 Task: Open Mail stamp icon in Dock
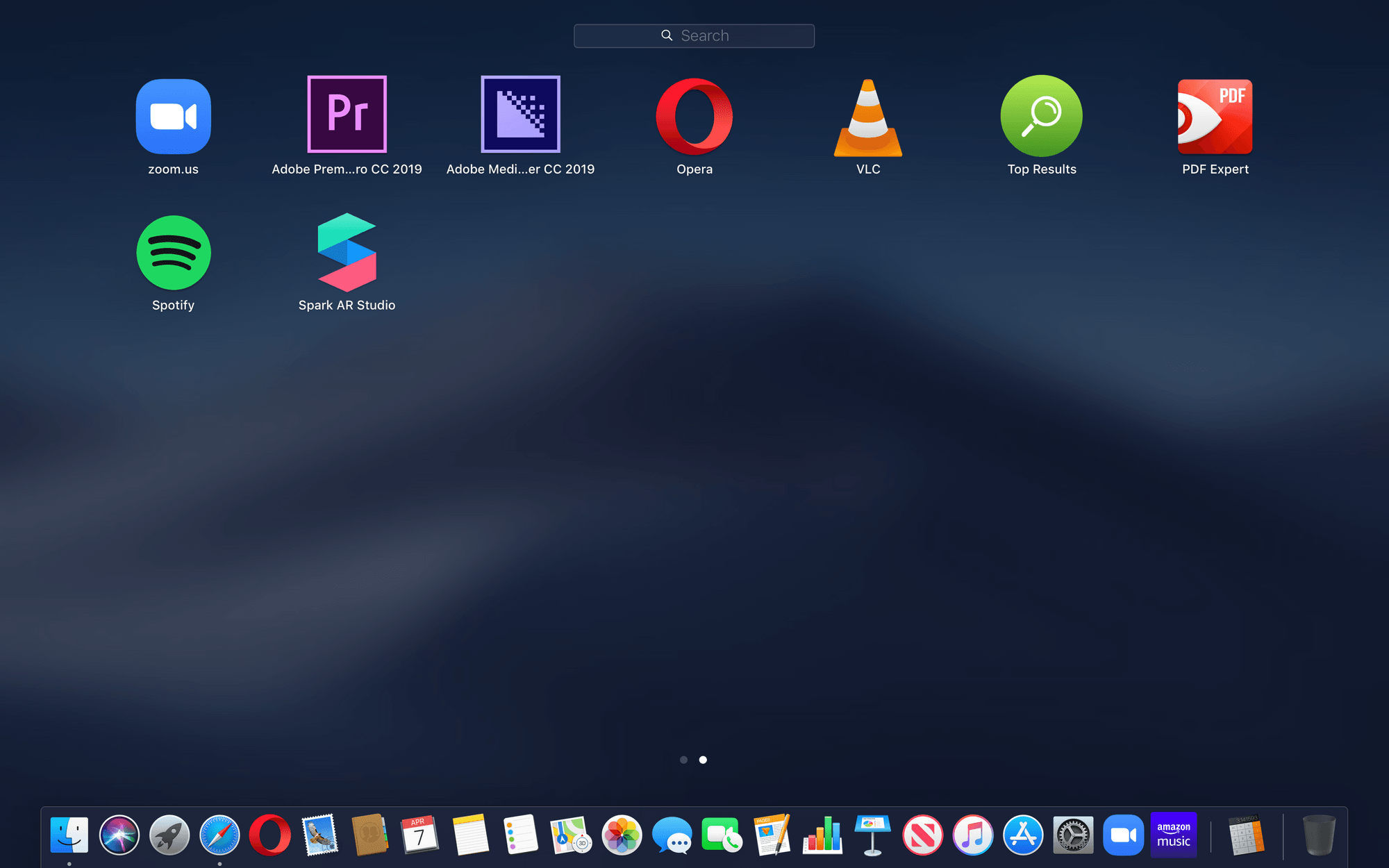coord(320,835)
